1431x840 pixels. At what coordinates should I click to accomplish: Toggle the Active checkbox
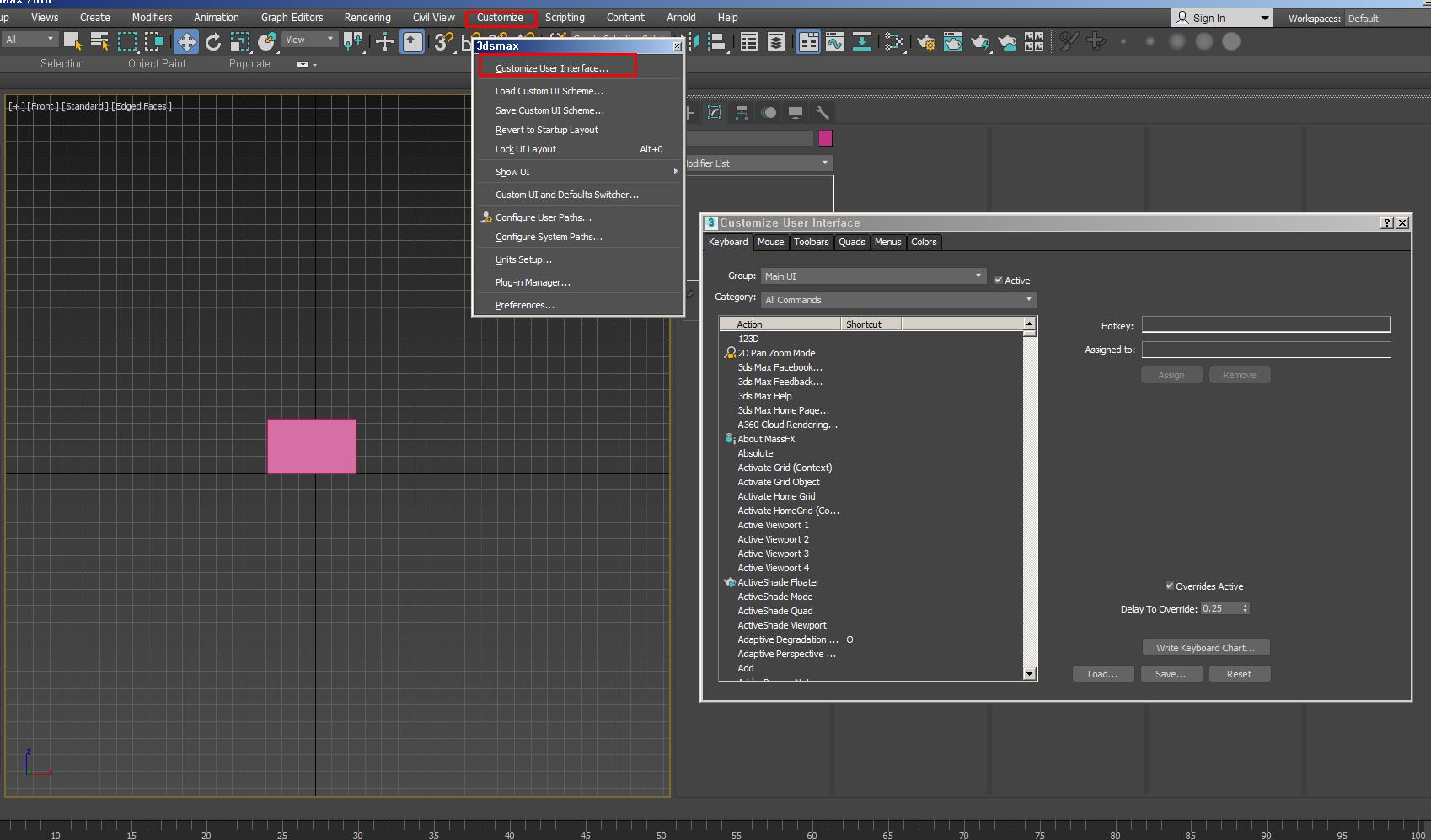(x=999, y=280)
